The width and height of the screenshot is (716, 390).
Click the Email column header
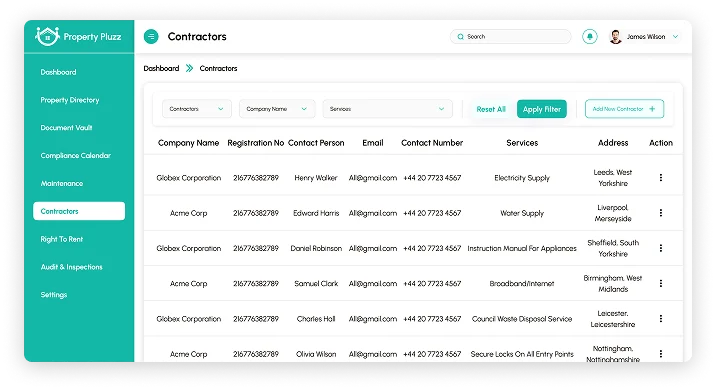coord(373,143)
